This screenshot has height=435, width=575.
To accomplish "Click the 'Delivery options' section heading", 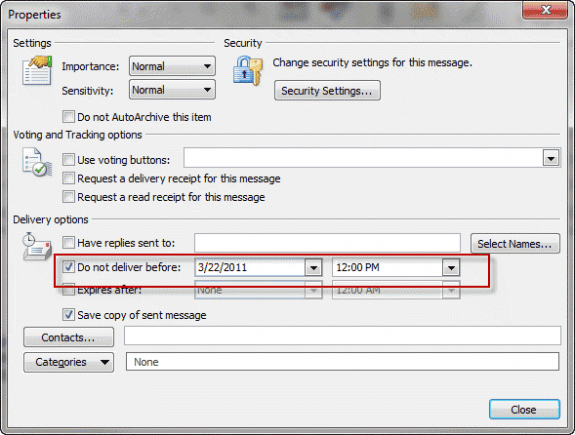I will pyautogui.click(x=51, y=220).
